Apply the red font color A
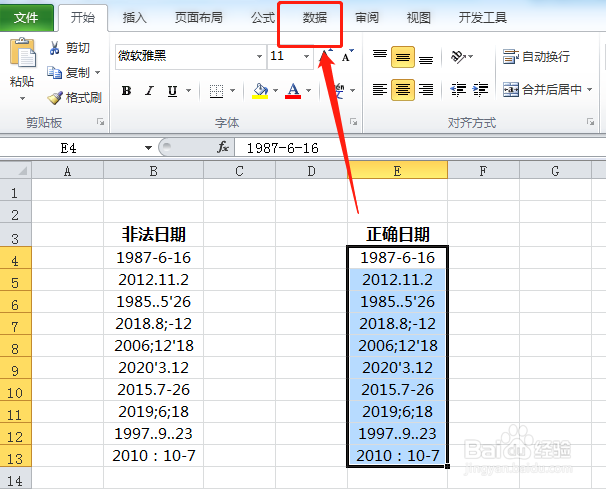The image size is (606, 489). point(293,91)
